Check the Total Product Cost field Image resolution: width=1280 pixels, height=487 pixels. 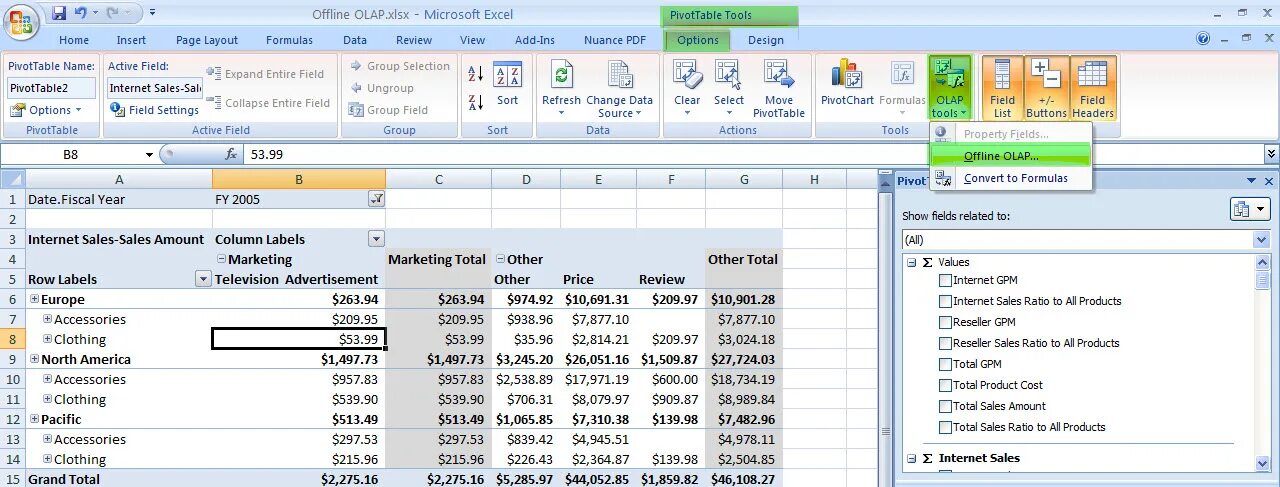click(x=945, y=385)
